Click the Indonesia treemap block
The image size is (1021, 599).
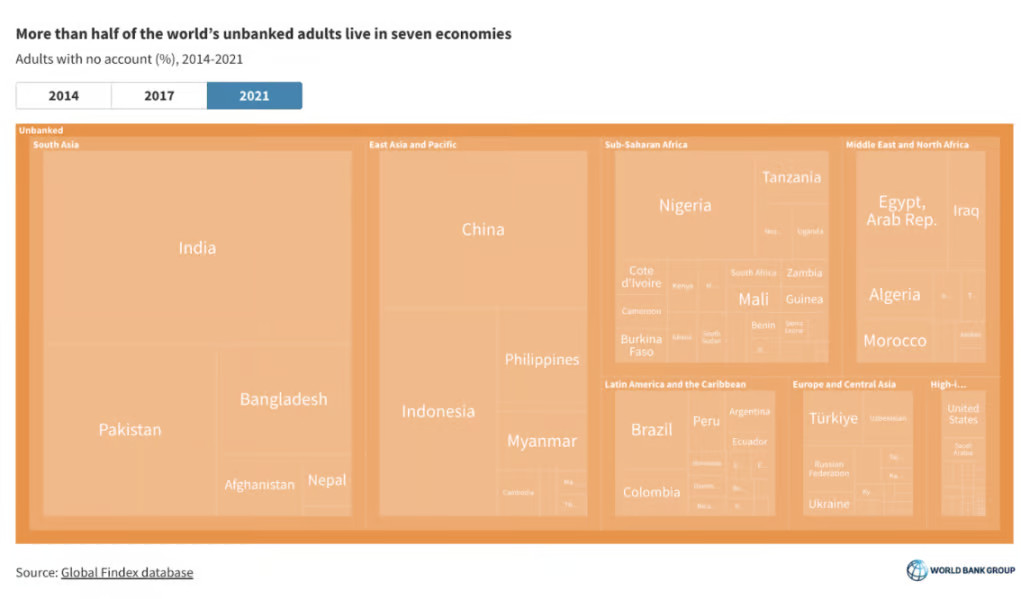(x=438, y=412)
